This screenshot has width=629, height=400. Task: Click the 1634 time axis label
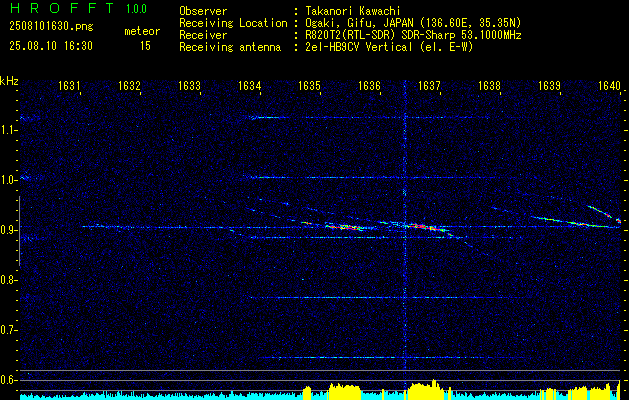(250, 86)
